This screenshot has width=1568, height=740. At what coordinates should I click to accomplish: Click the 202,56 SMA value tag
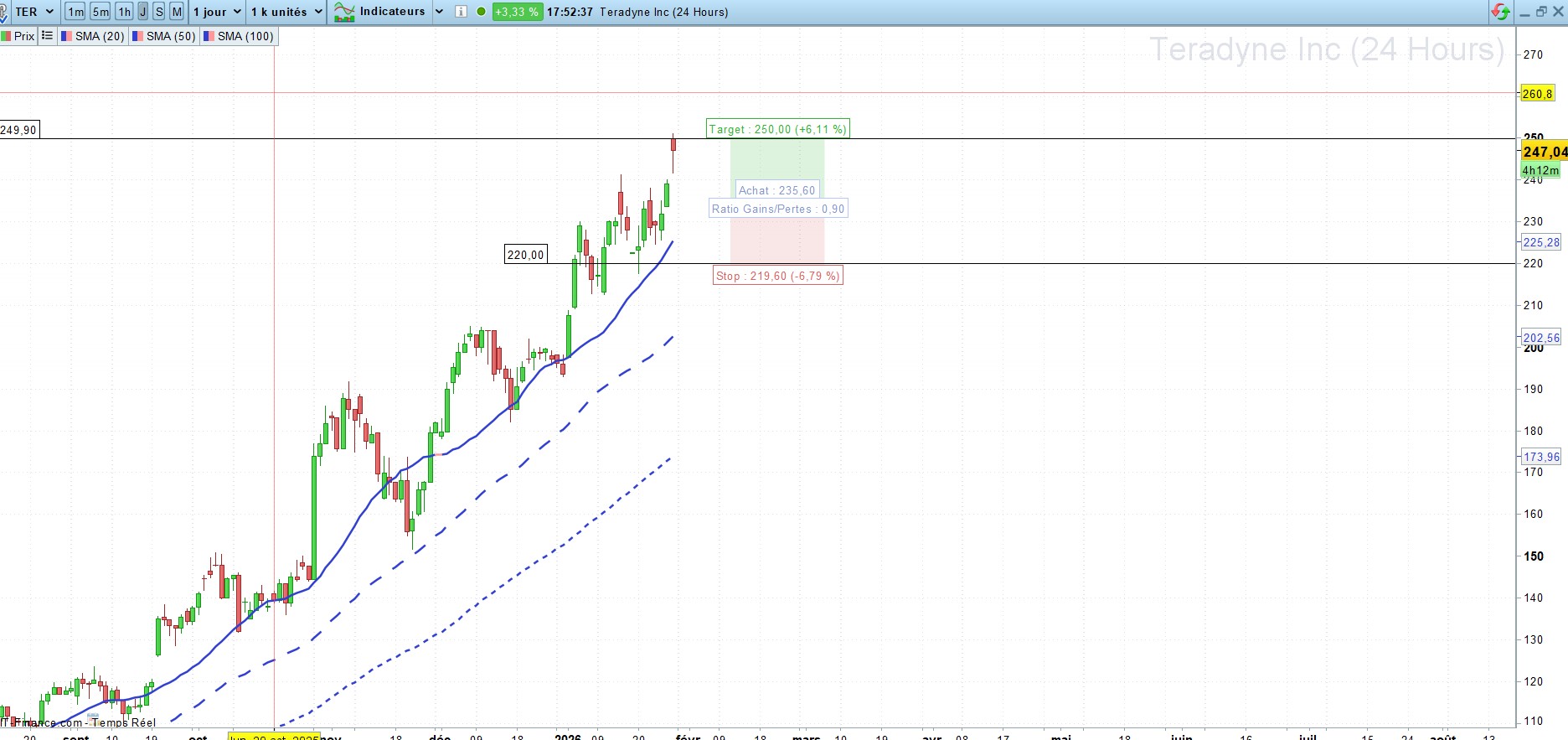coord(1540,338)
